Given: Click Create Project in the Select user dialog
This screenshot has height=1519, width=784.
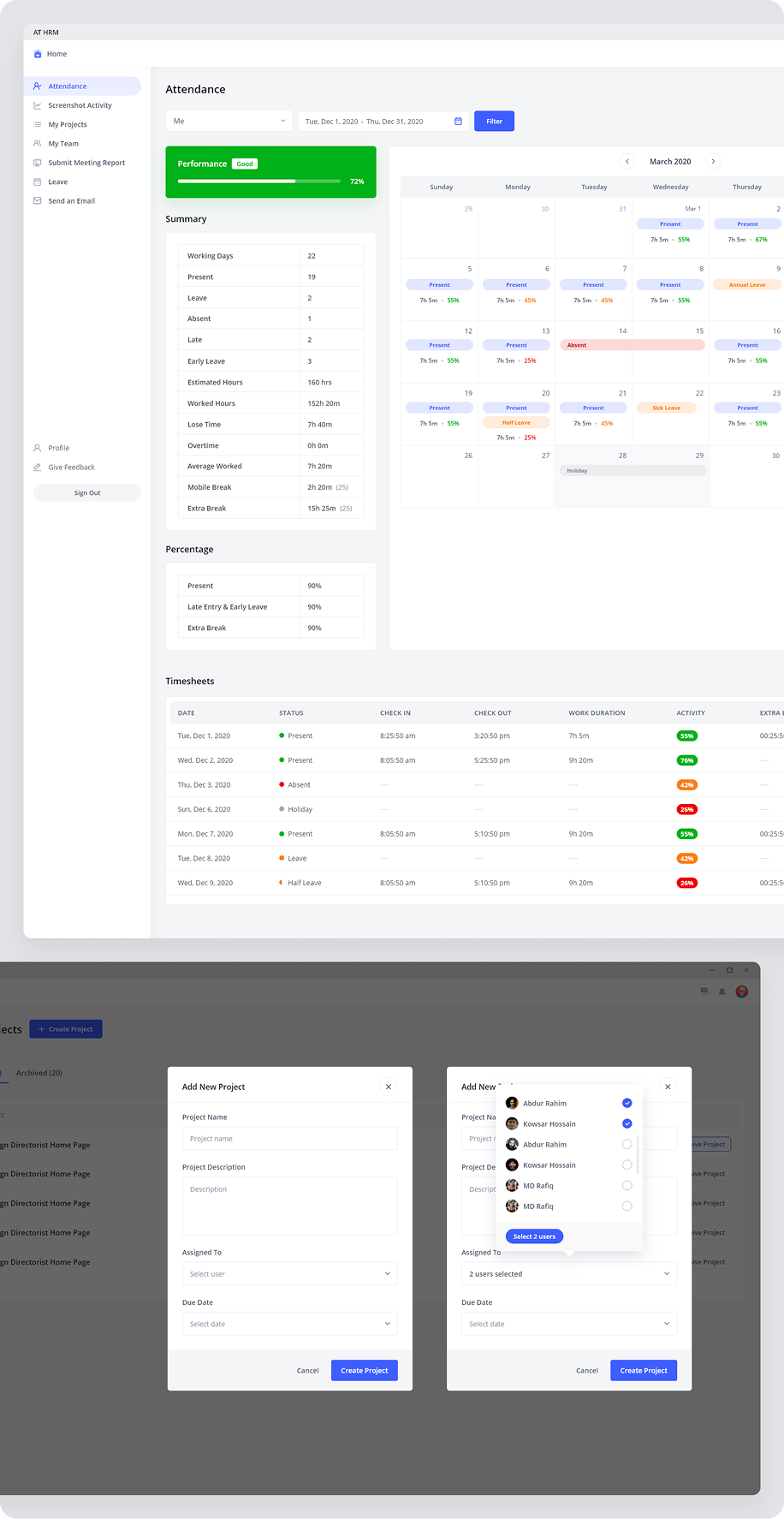Looking at the screenshot, I should (x=365, y=1371).
